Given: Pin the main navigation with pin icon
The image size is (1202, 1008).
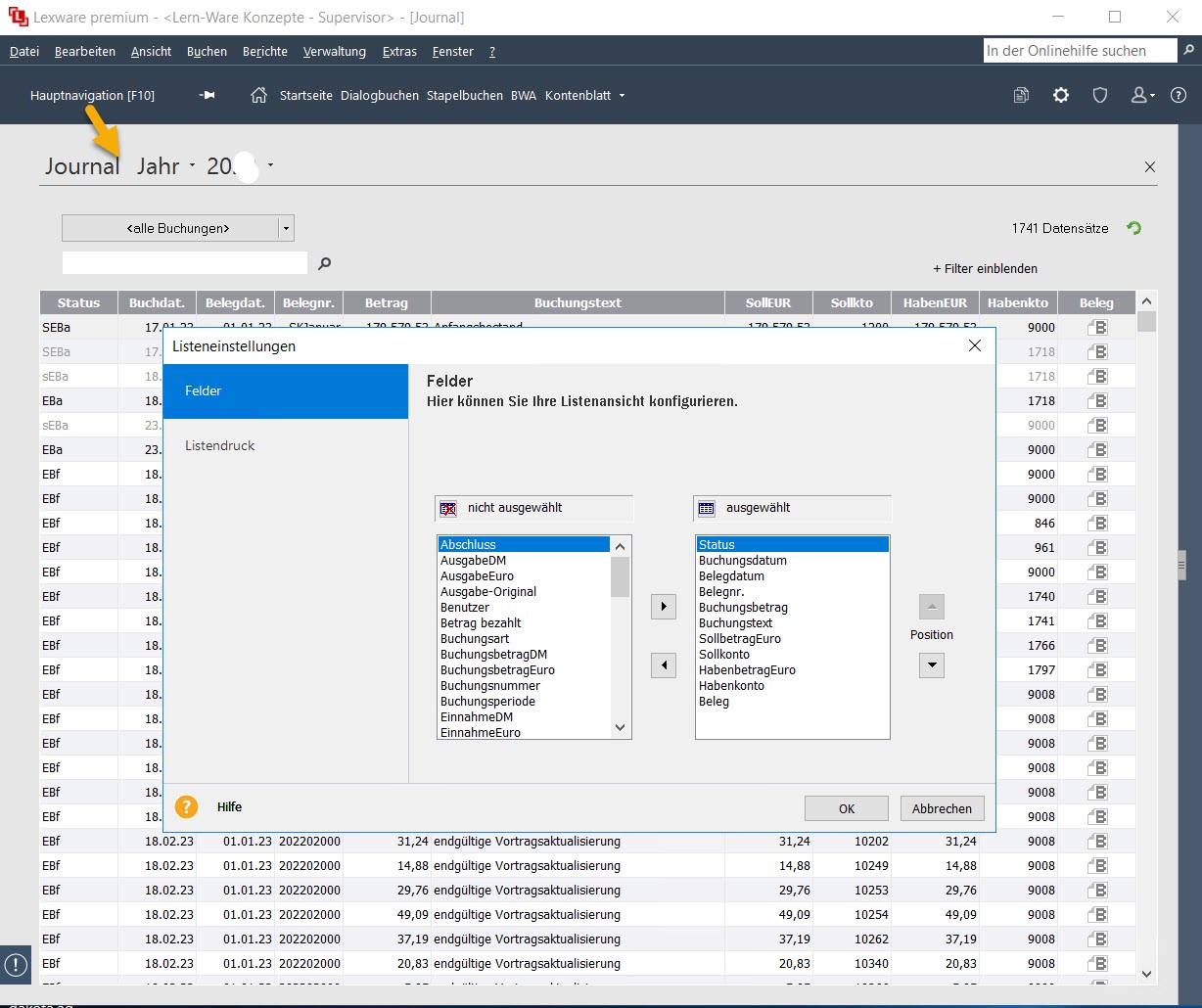Looking at the screenshot, I should coord(207,95).
